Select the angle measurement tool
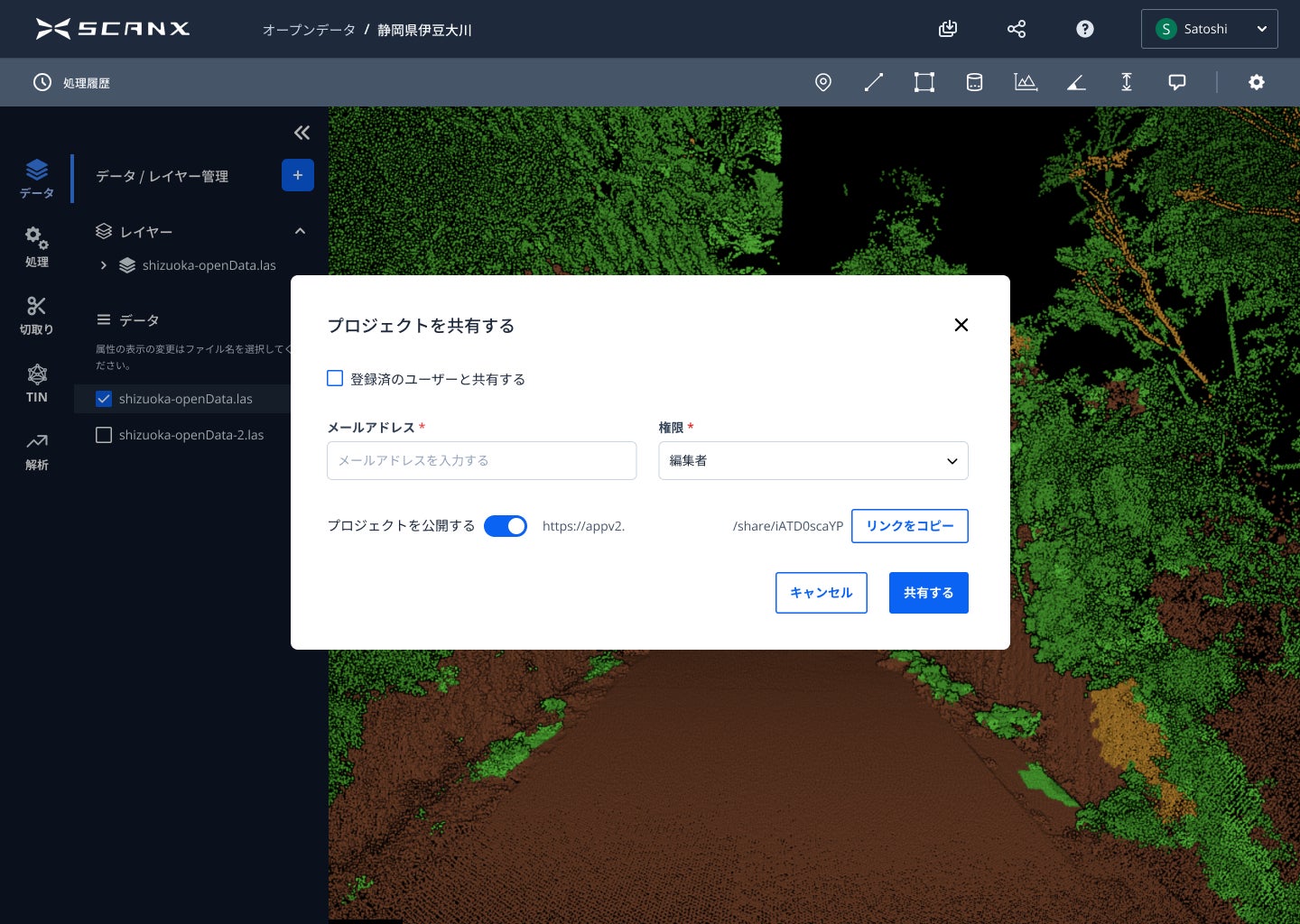 point(1075,82)
